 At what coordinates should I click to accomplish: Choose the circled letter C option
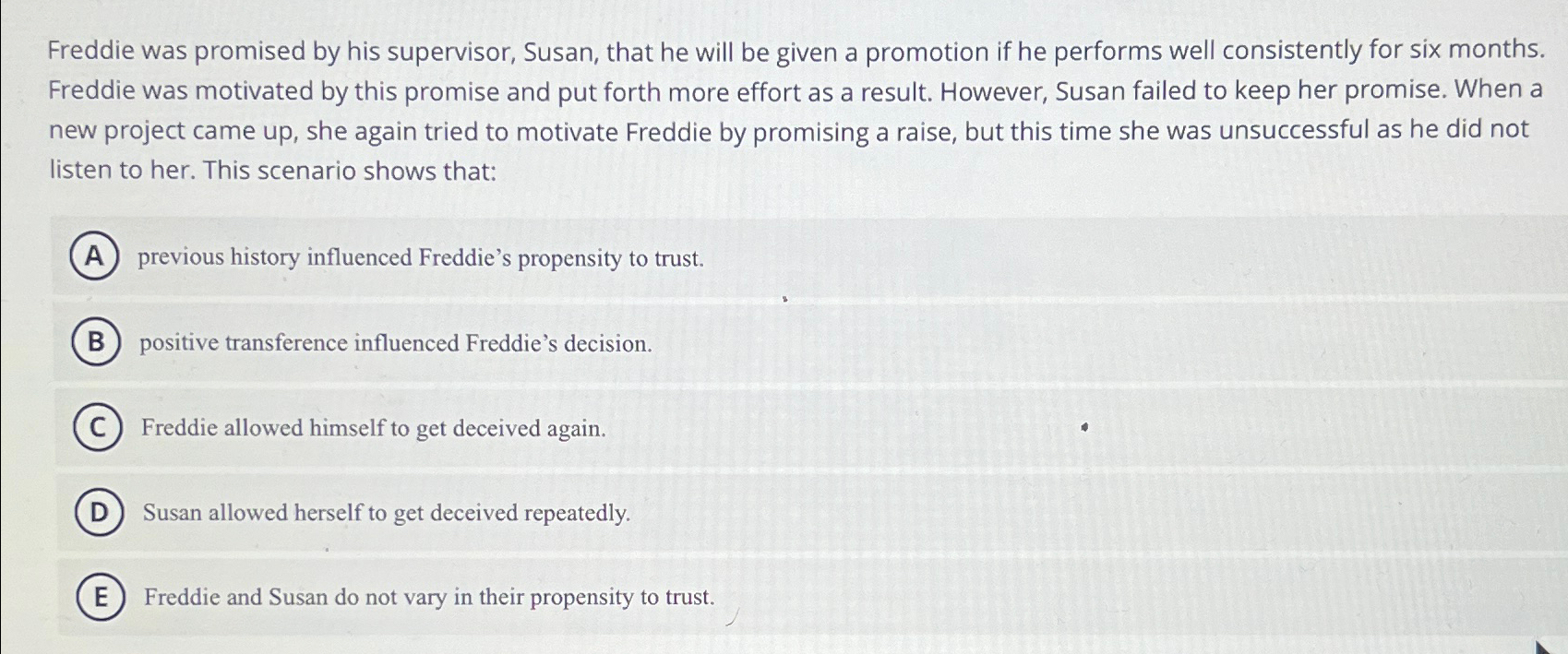98,428
